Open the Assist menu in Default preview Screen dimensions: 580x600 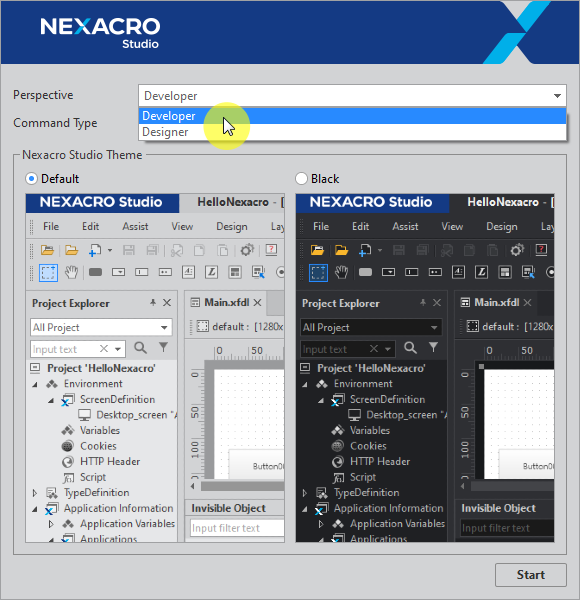(135, 227)
